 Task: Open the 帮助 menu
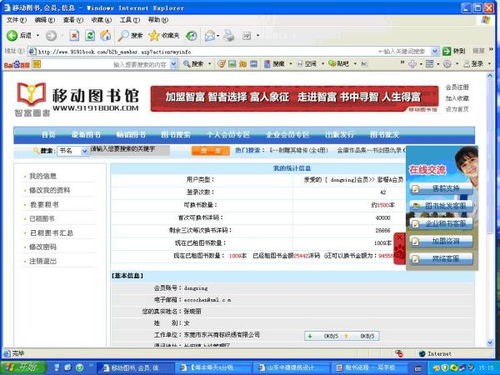coord(158,20)
